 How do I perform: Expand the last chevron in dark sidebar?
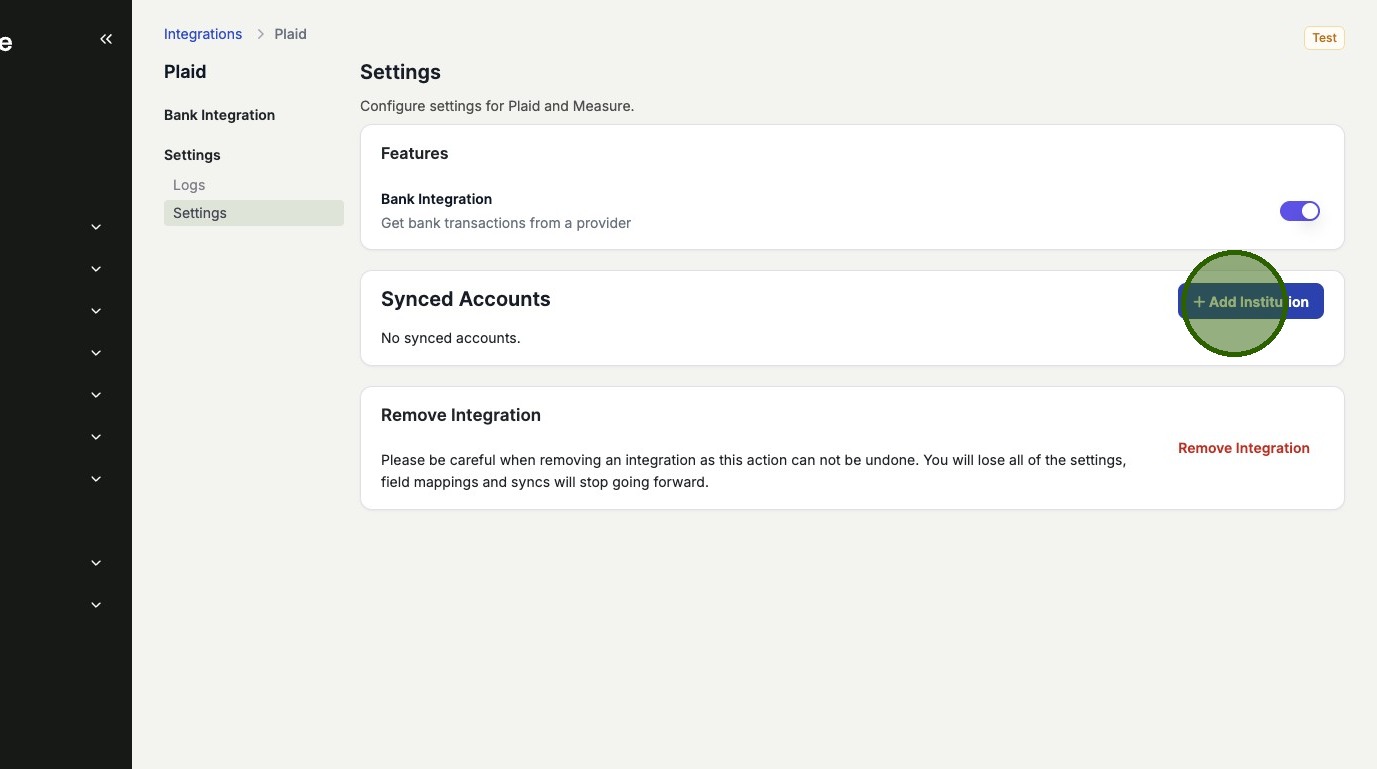tap(96, 605)
